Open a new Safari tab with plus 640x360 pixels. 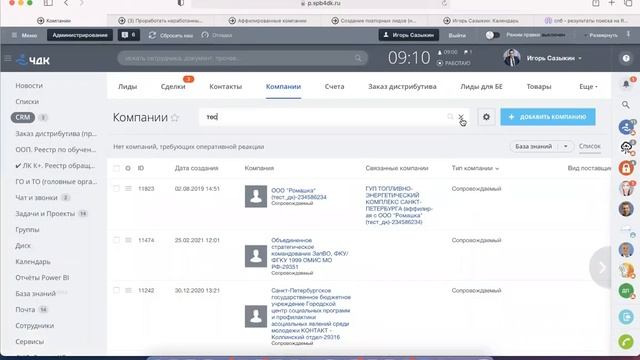click(611, 3)
